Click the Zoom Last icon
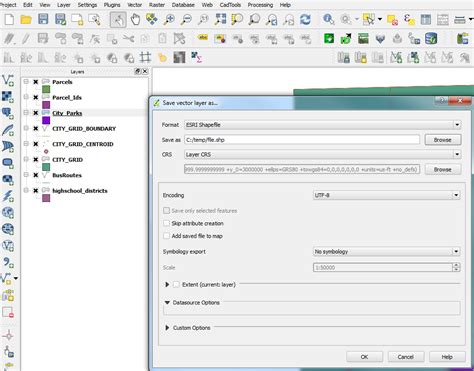This screenshot has height=371, width=474. 271,19
